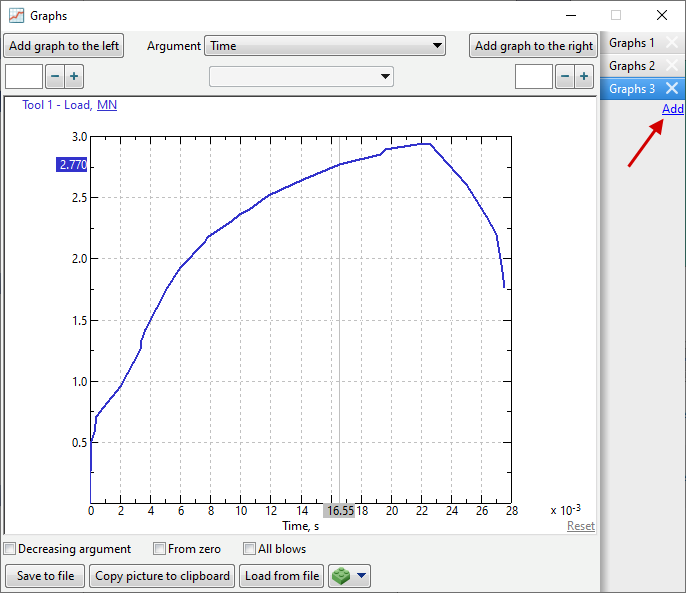686x593 pixels.
Task: Switch to the Graphs 1 tab
Action: [632, 43]
